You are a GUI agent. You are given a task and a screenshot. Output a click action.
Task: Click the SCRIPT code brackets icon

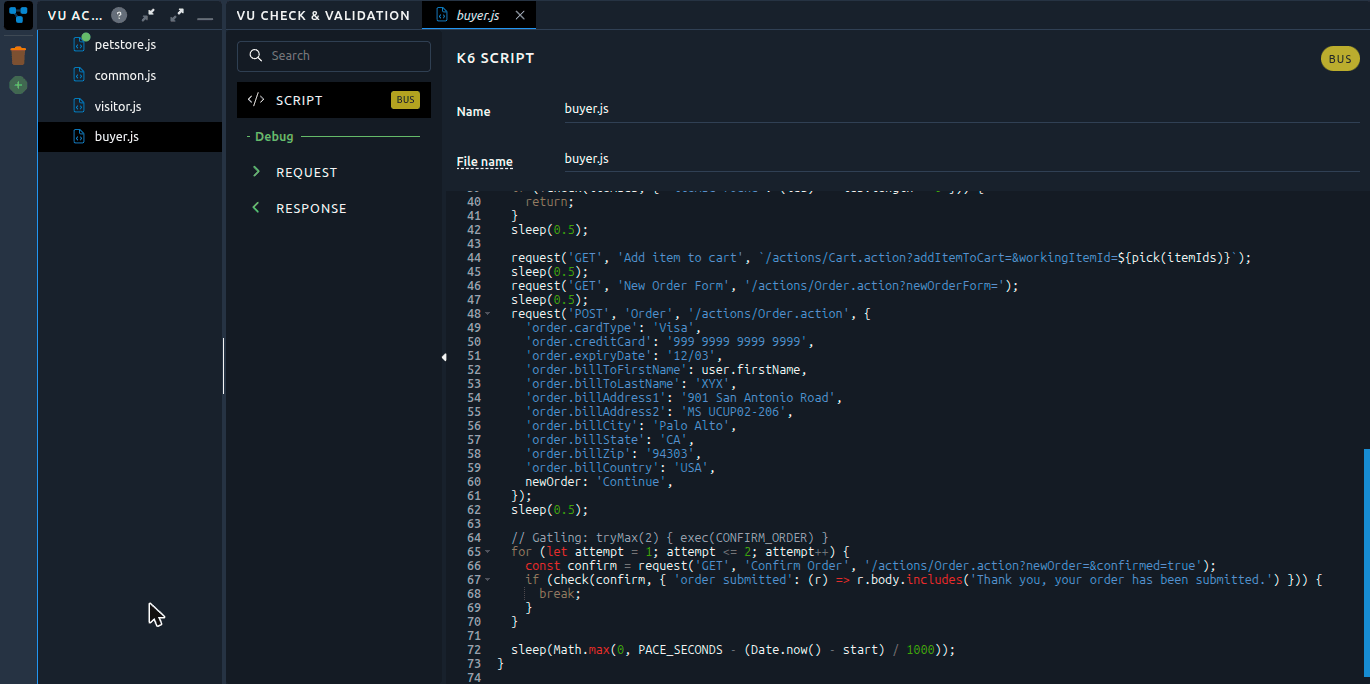256,100
